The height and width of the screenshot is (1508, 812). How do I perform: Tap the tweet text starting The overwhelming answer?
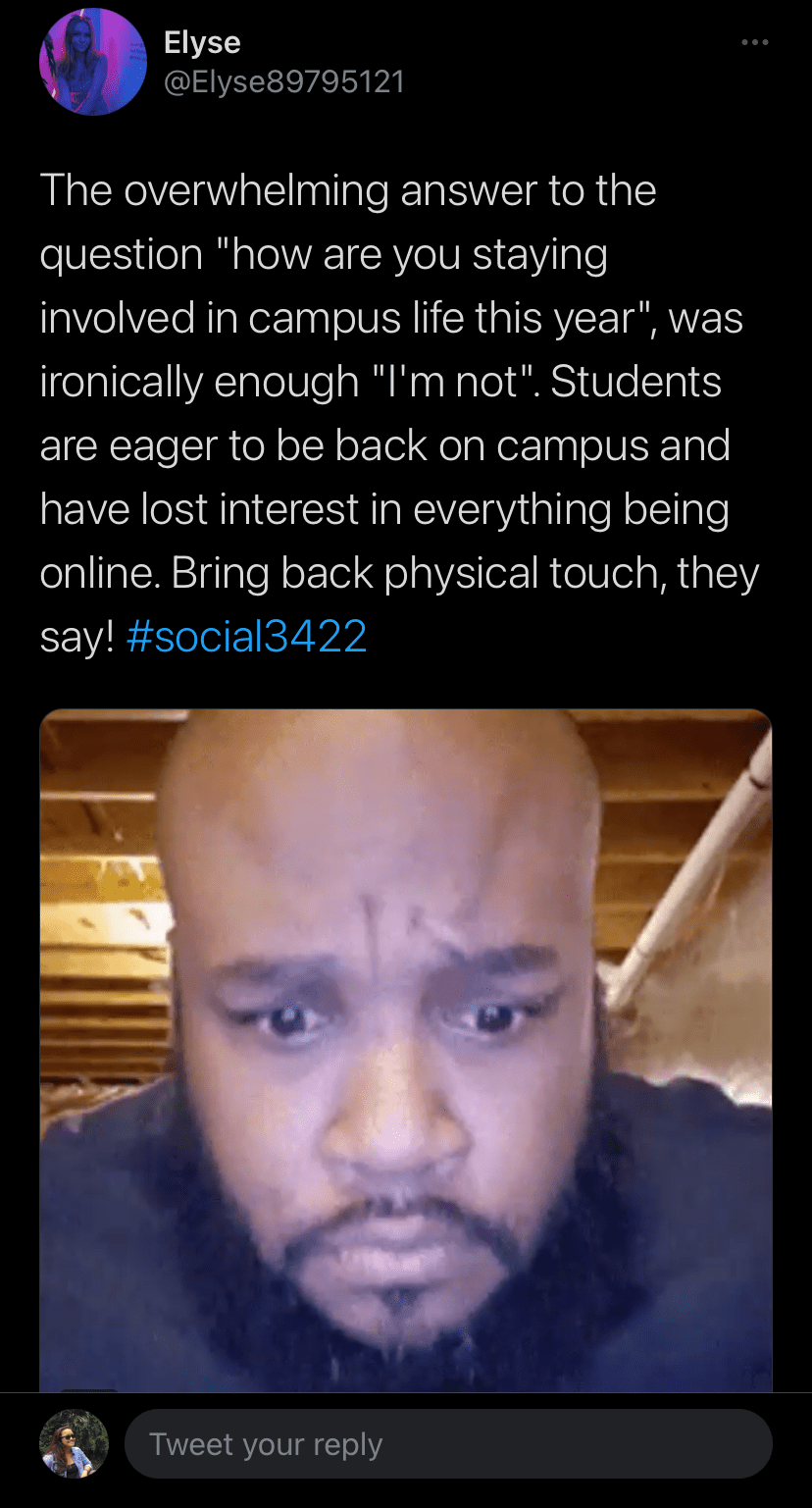400,413
